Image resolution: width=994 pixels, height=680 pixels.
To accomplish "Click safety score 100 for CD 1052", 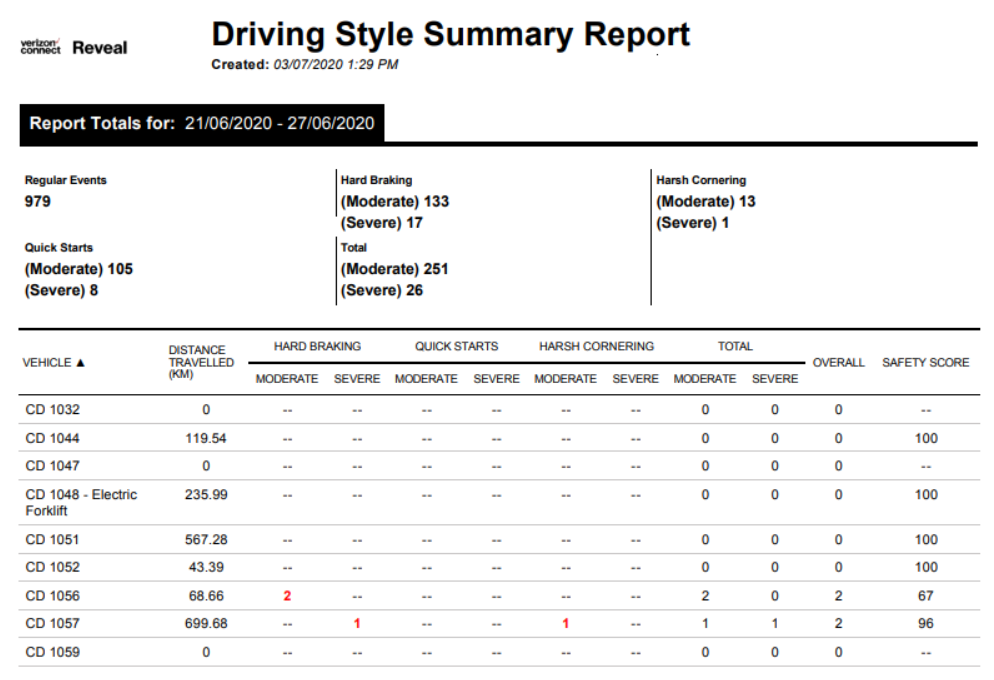I will [926, 567].
